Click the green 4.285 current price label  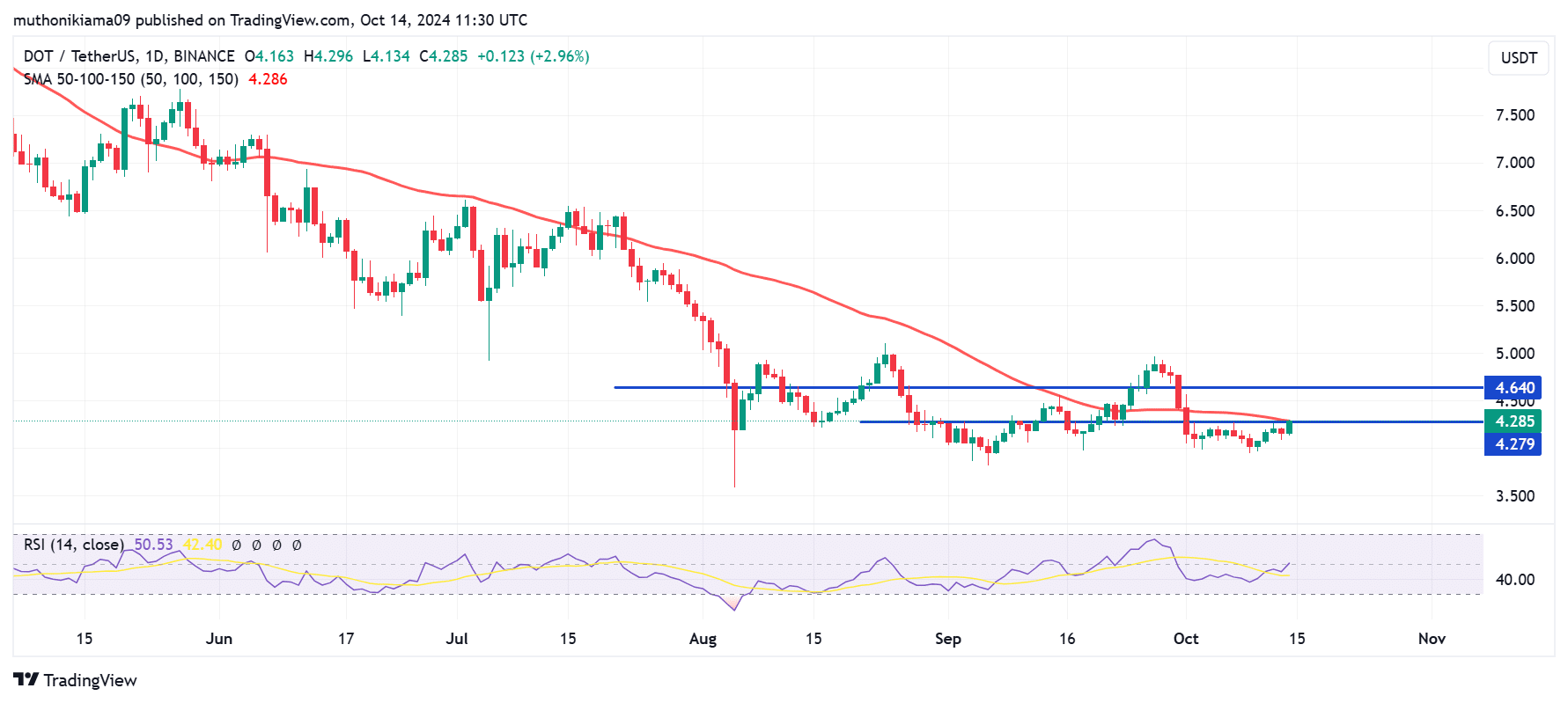[x=1514, y=421]
